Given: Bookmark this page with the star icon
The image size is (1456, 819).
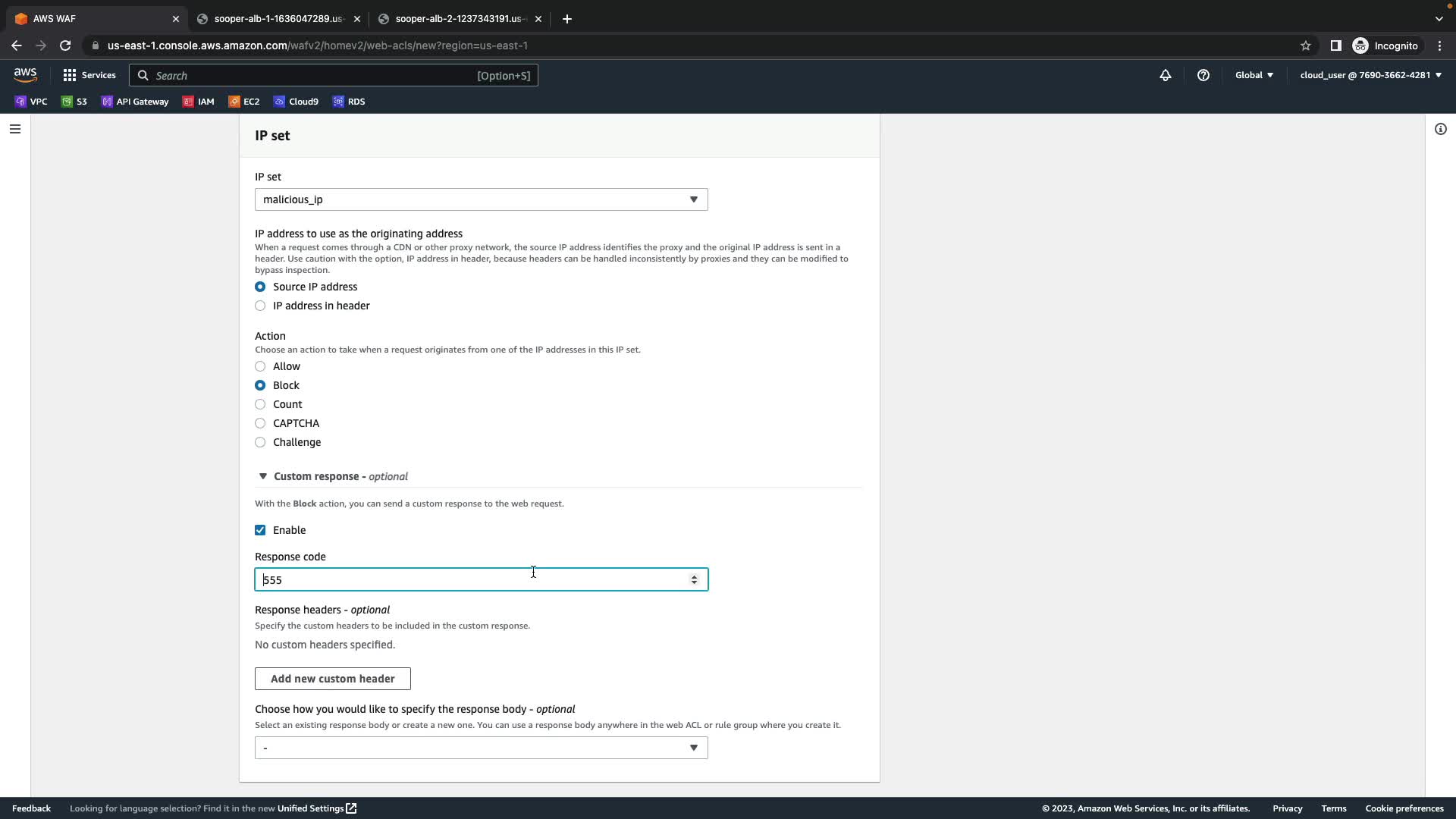Looking at the screenshot, I should (1305, 45).
